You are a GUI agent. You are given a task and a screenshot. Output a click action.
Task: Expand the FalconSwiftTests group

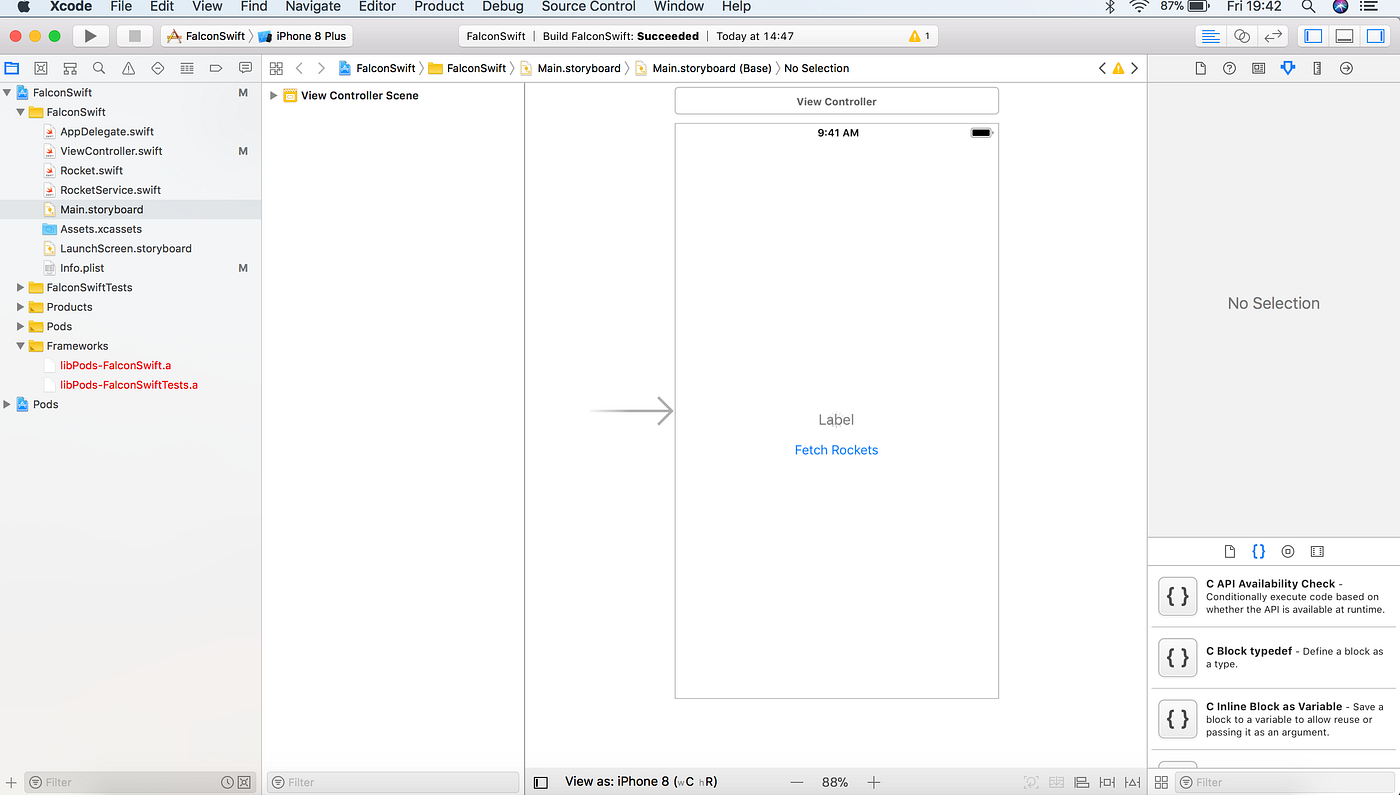coord(20,288)
